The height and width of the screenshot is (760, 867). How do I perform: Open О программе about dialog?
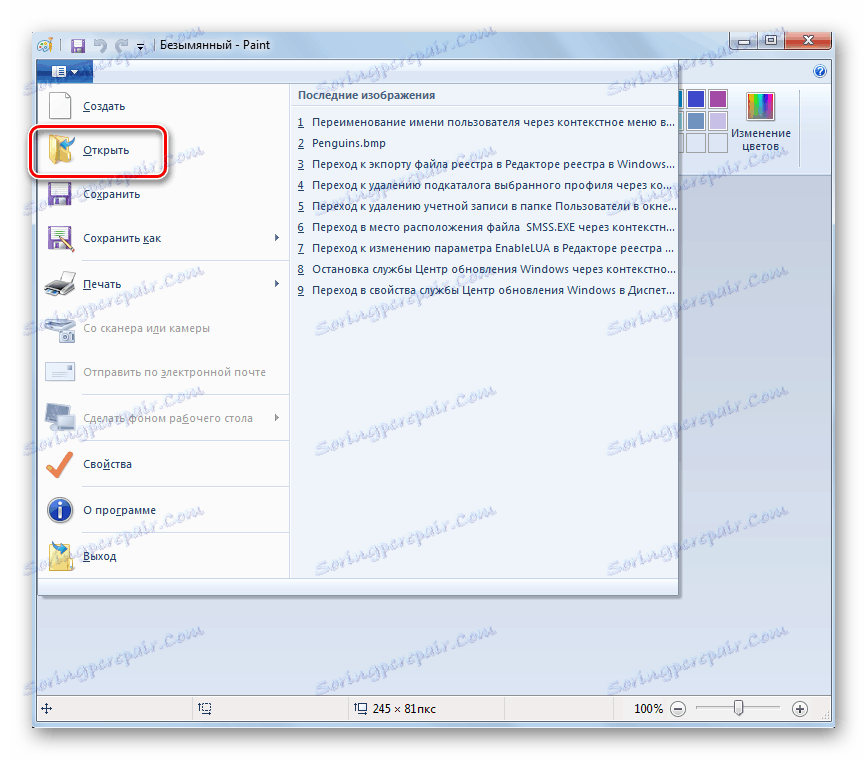[x=163, y=510]
